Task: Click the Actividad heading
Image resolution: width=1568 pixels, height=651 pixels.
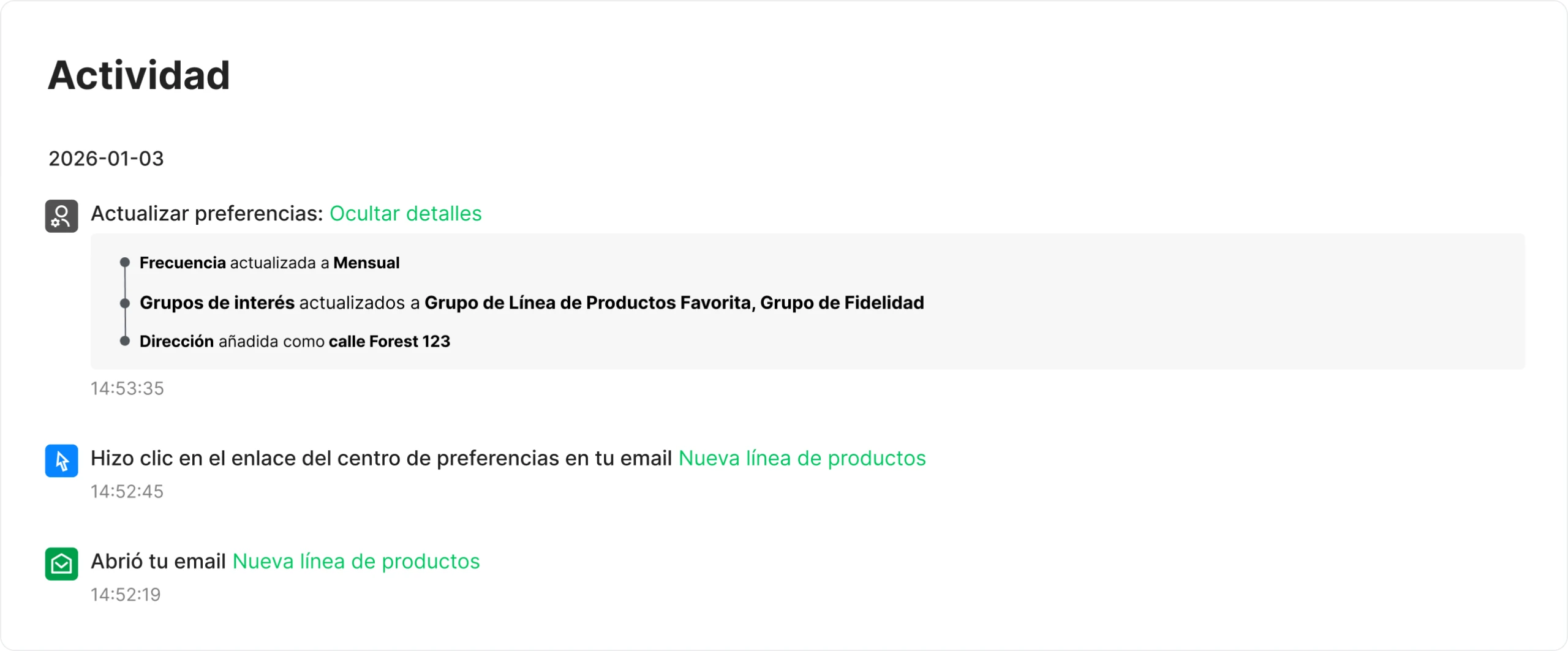Action: 139,75
